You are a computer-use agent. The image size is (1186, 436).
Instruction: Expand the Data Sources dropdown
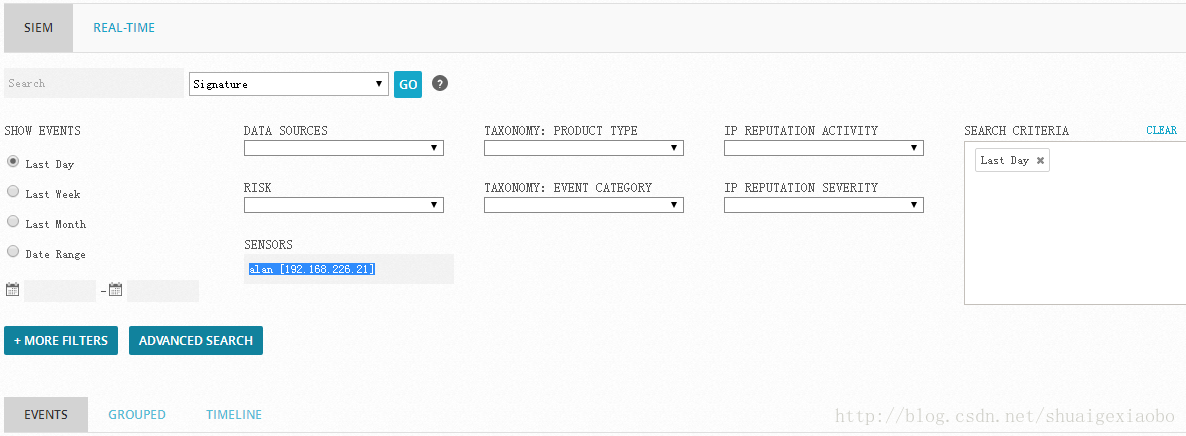coord(344,148)
